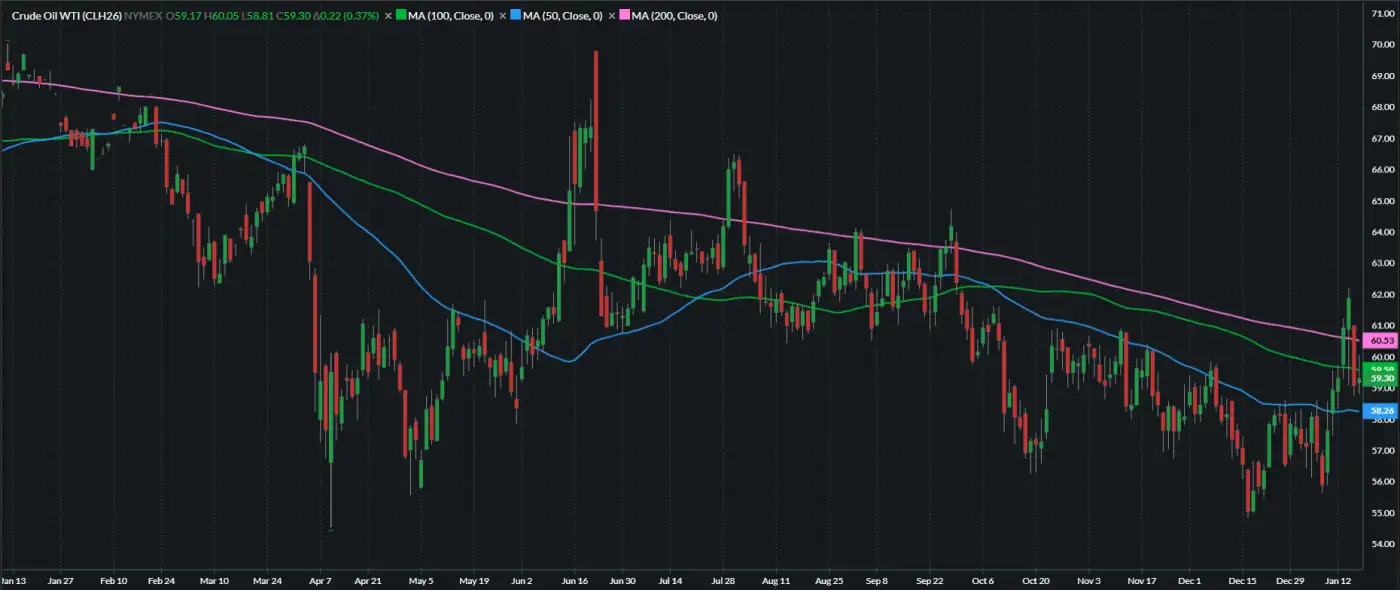Click the Oct 20 time axis label
The image size is (1400, 590).
pyautogui.click(x=1036, y=580)
